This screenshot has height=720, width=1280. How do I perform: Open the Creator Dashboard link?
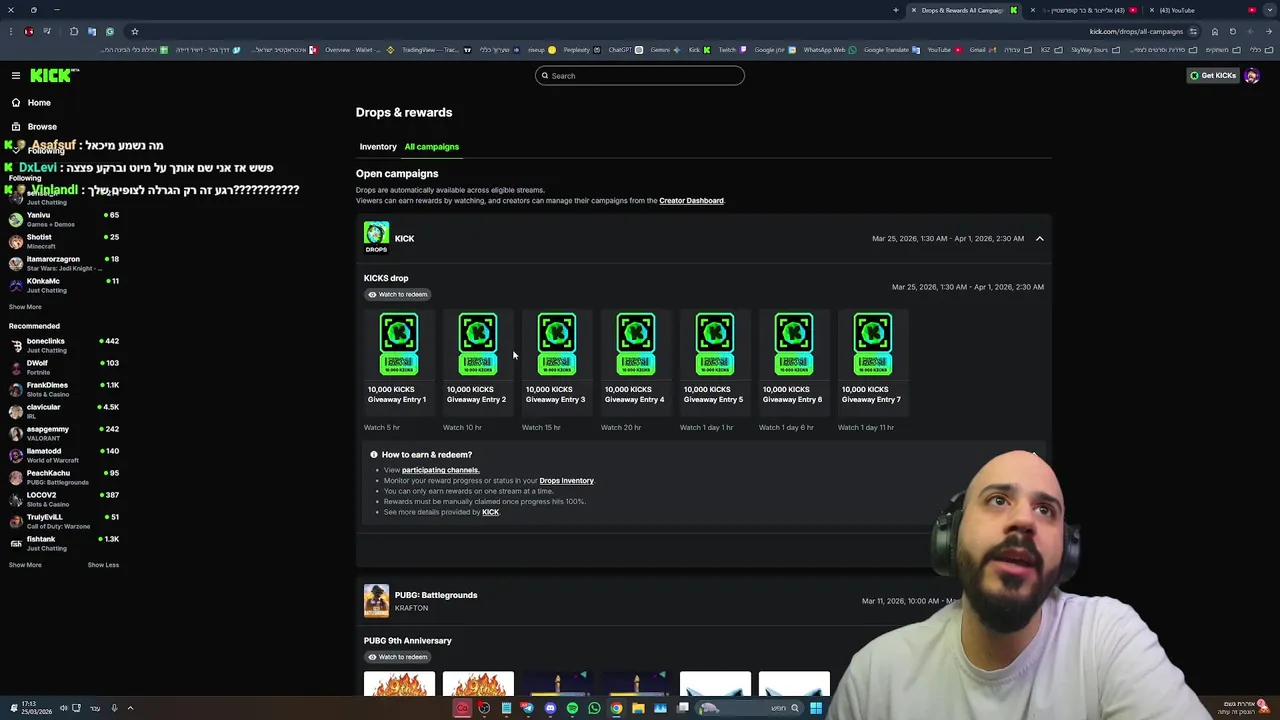coord(691,201)
